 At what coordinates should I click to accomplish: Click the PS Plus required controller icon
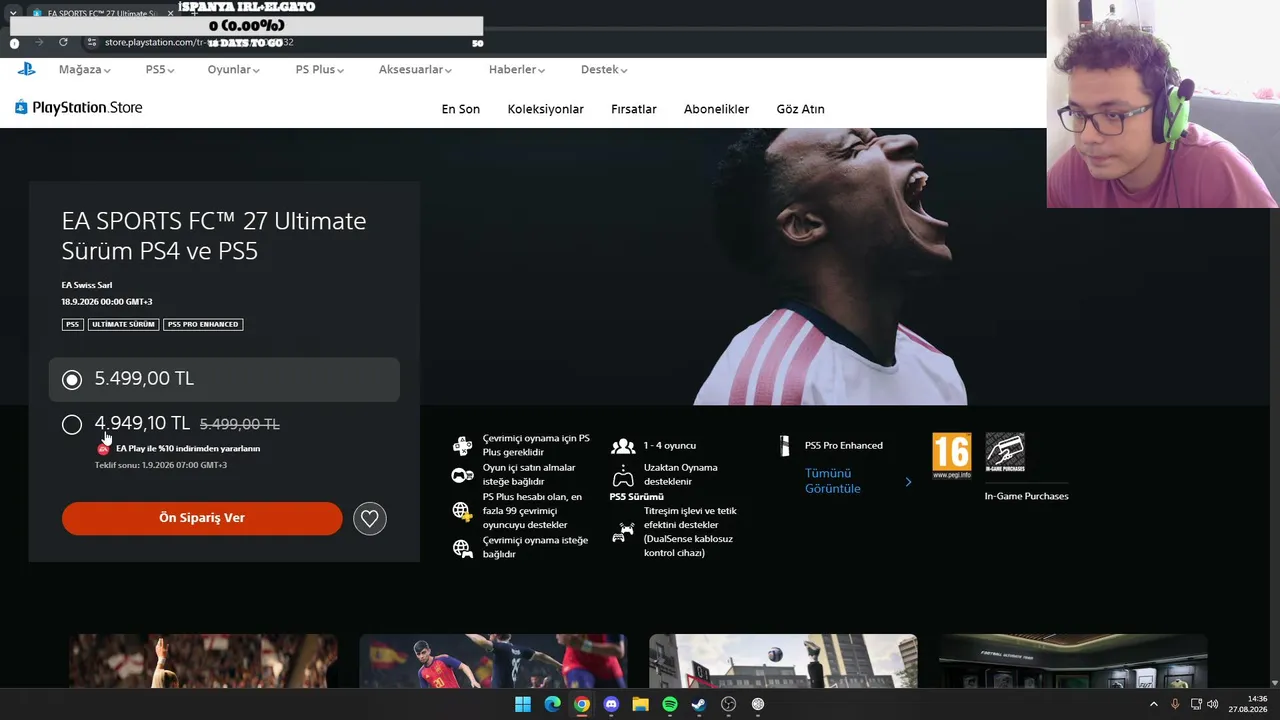pos(462,446)
